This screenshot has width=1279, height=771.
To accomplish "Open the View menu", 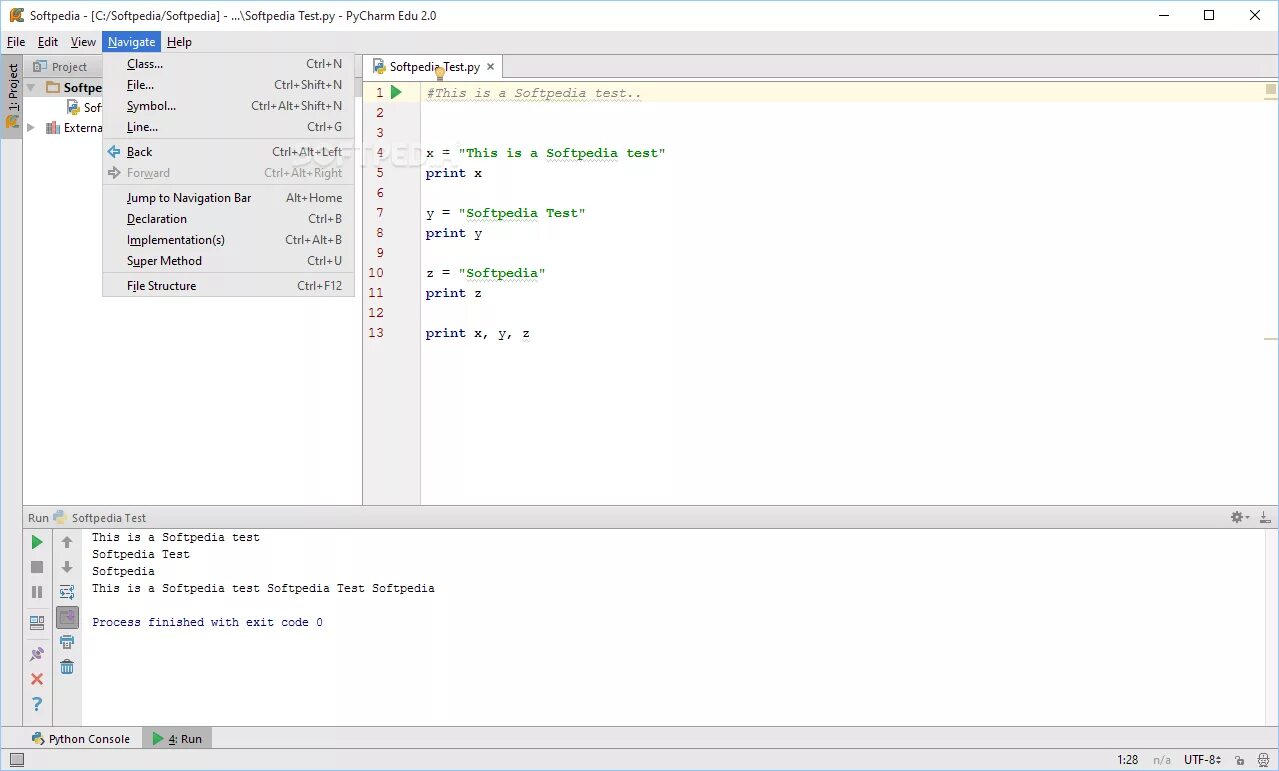I will 83,42.
